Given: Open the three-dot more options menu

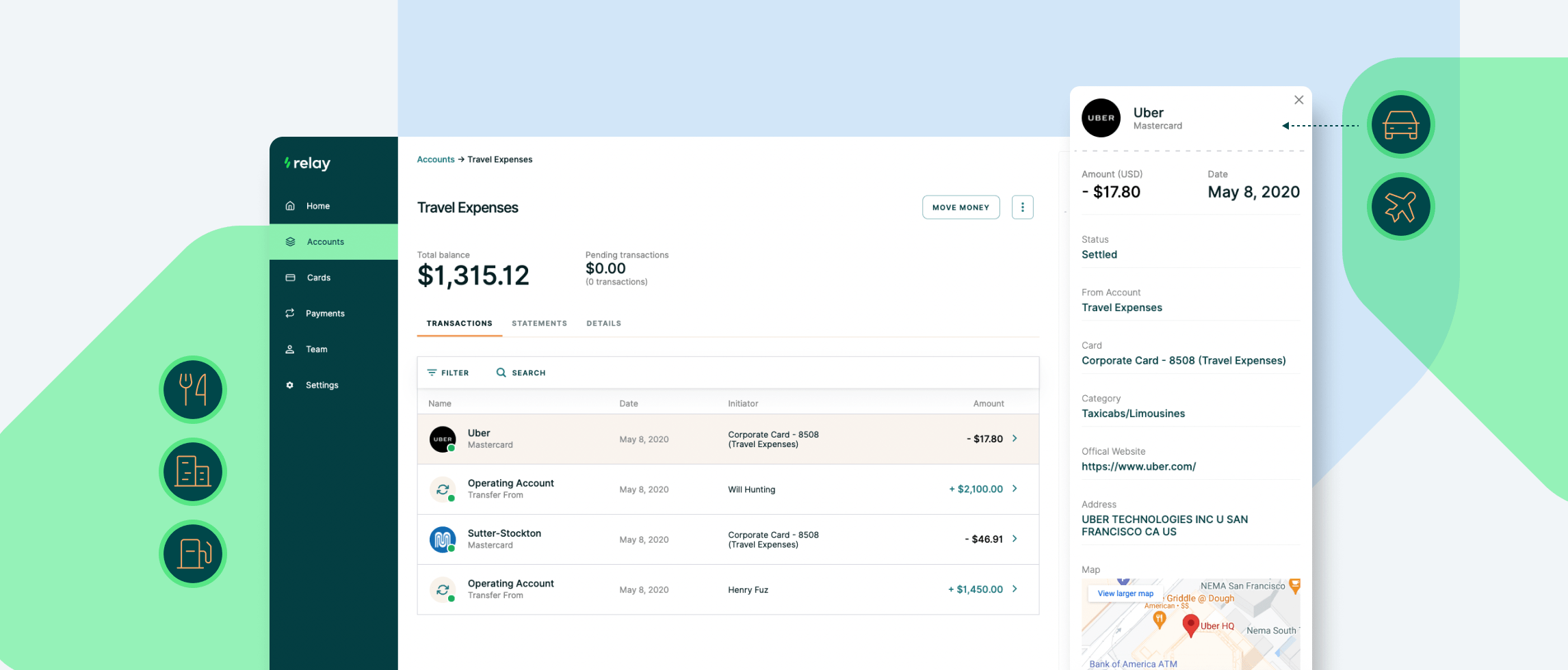Looking at the screenshot, I should tap(1023, 207).
